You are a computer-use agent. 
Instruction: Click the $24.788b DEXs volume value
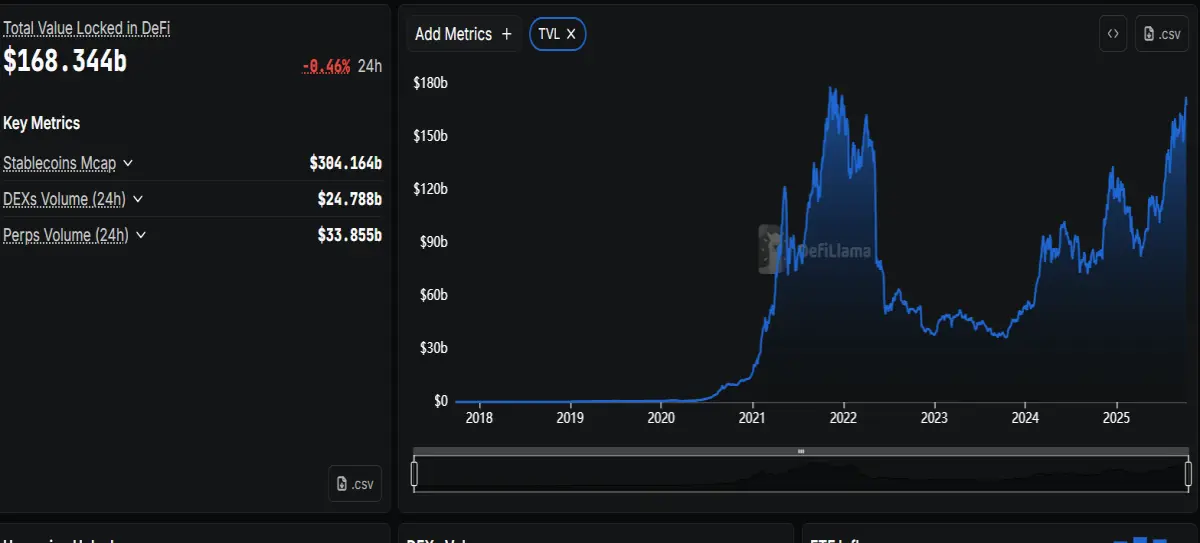click(350, 199)
